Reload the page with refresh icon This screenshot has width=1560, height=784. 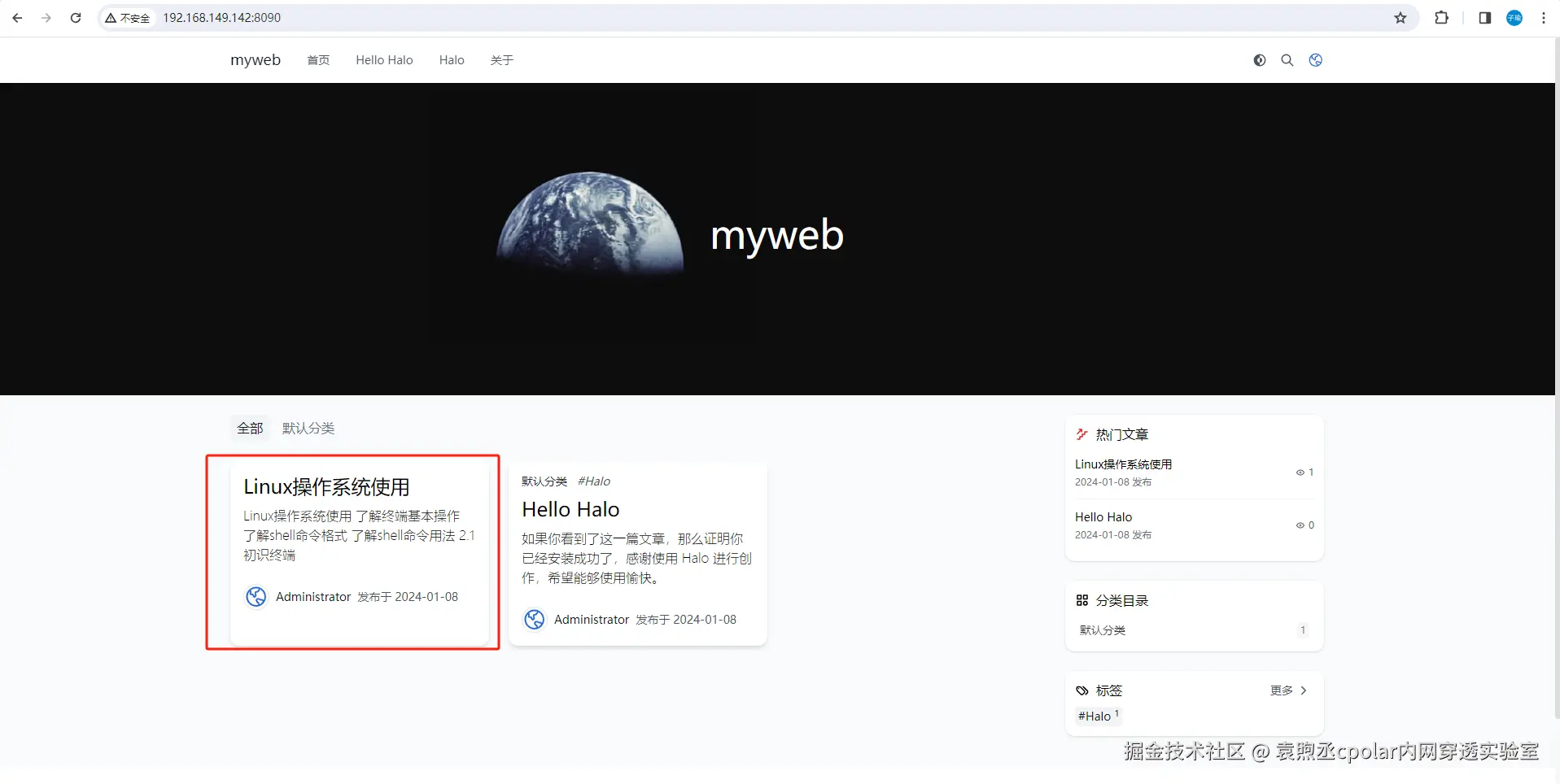click(x=76, y=18)
